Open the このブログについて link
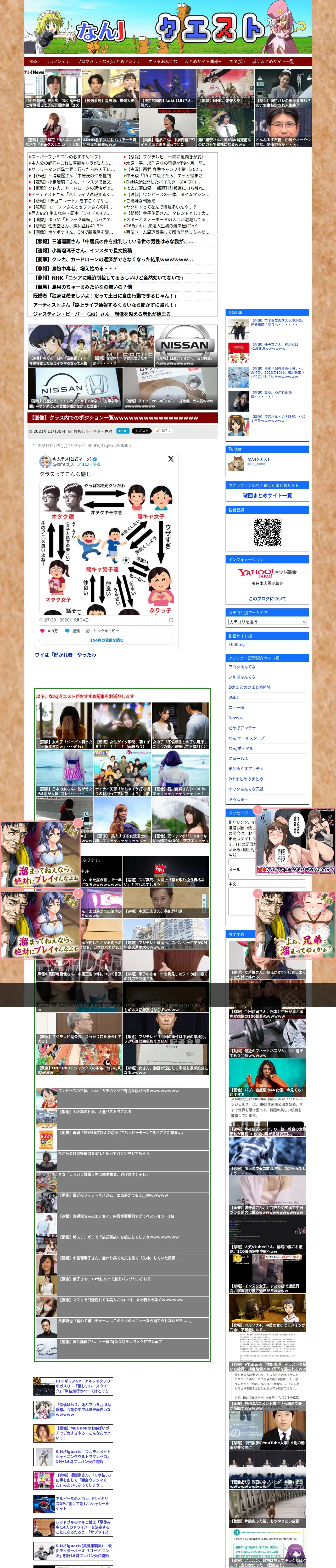The height and width of the screenshot is (1568, 336). coord(267,598)
